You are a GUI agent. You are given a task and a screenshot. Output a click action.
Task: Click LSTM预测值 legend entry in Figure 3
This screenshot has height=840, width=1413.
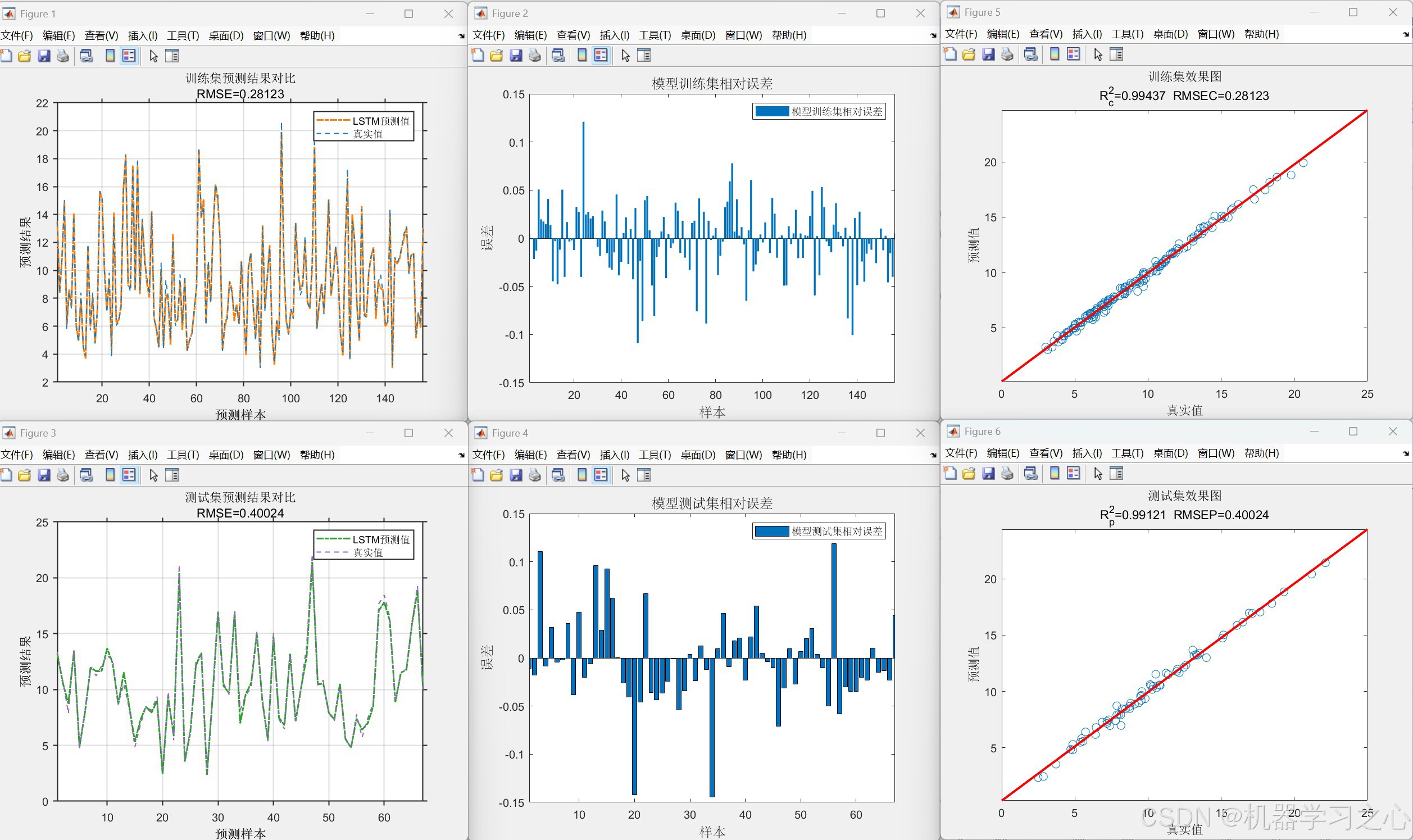coord(381,539)
